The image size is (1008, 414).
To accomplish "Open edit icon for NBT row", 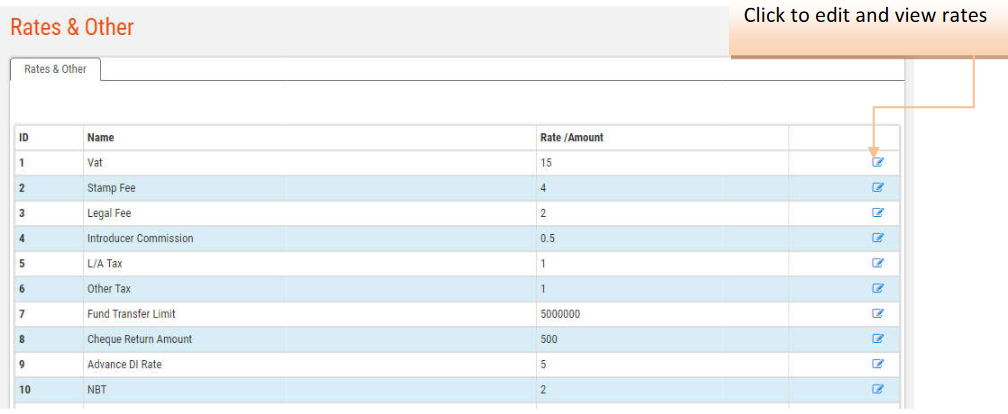I will tap(878, 389).
